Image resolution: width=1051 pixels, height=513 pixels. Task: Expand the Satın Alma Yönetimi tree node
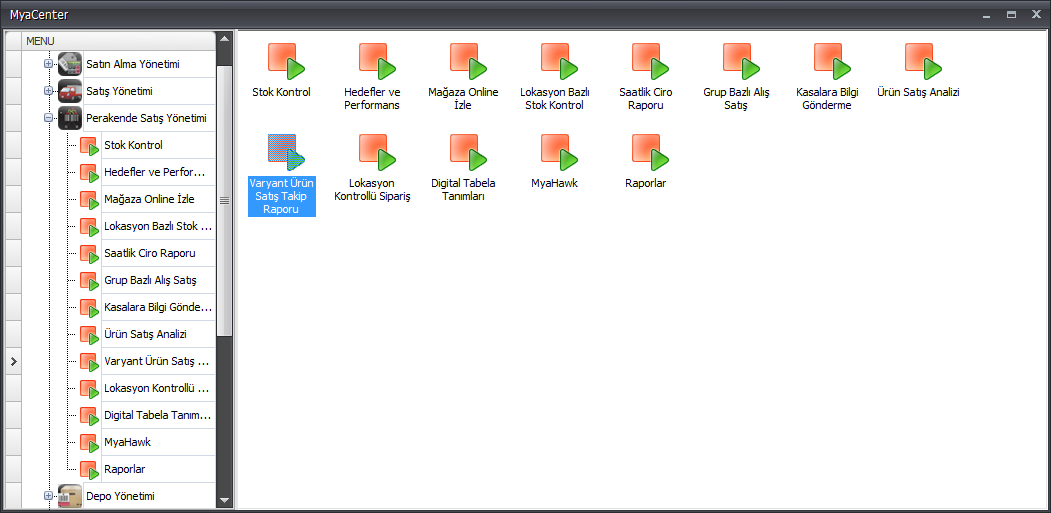point(48,64)
